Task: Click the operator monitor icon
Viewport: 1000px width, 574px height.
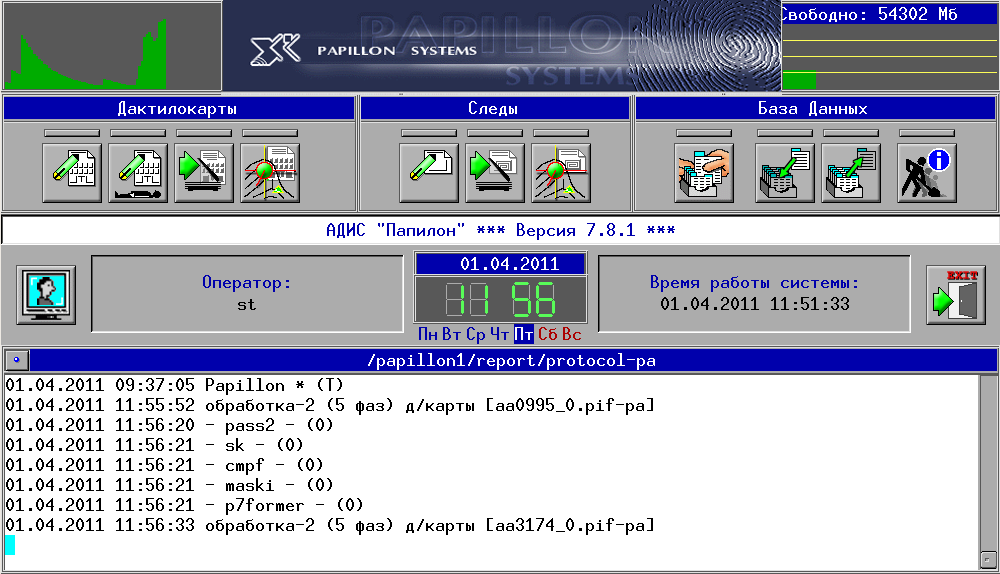Action: [46, 295]
